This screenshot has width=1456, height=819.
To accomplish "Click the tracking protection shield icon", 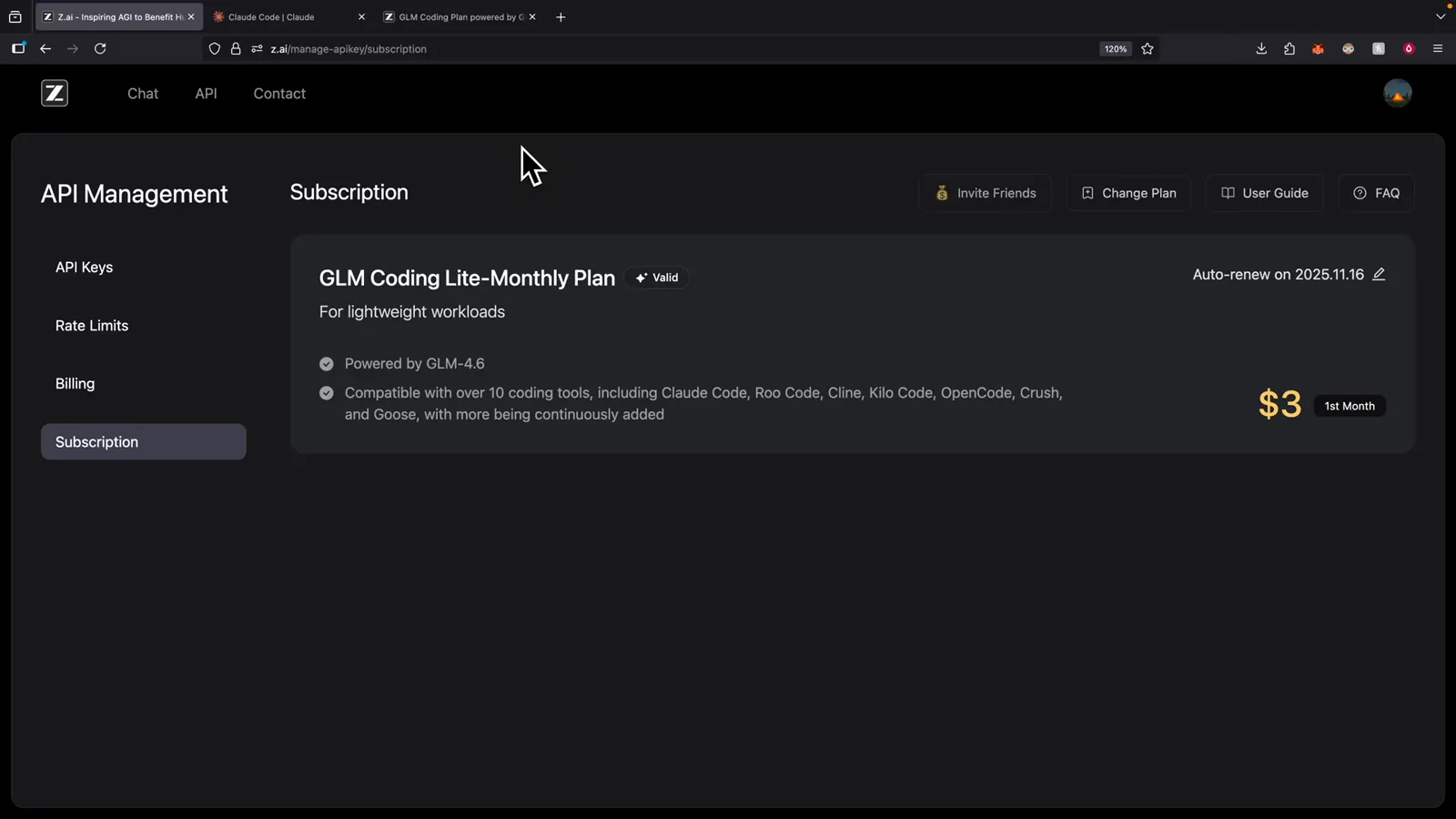I will (x=215, y=49).
